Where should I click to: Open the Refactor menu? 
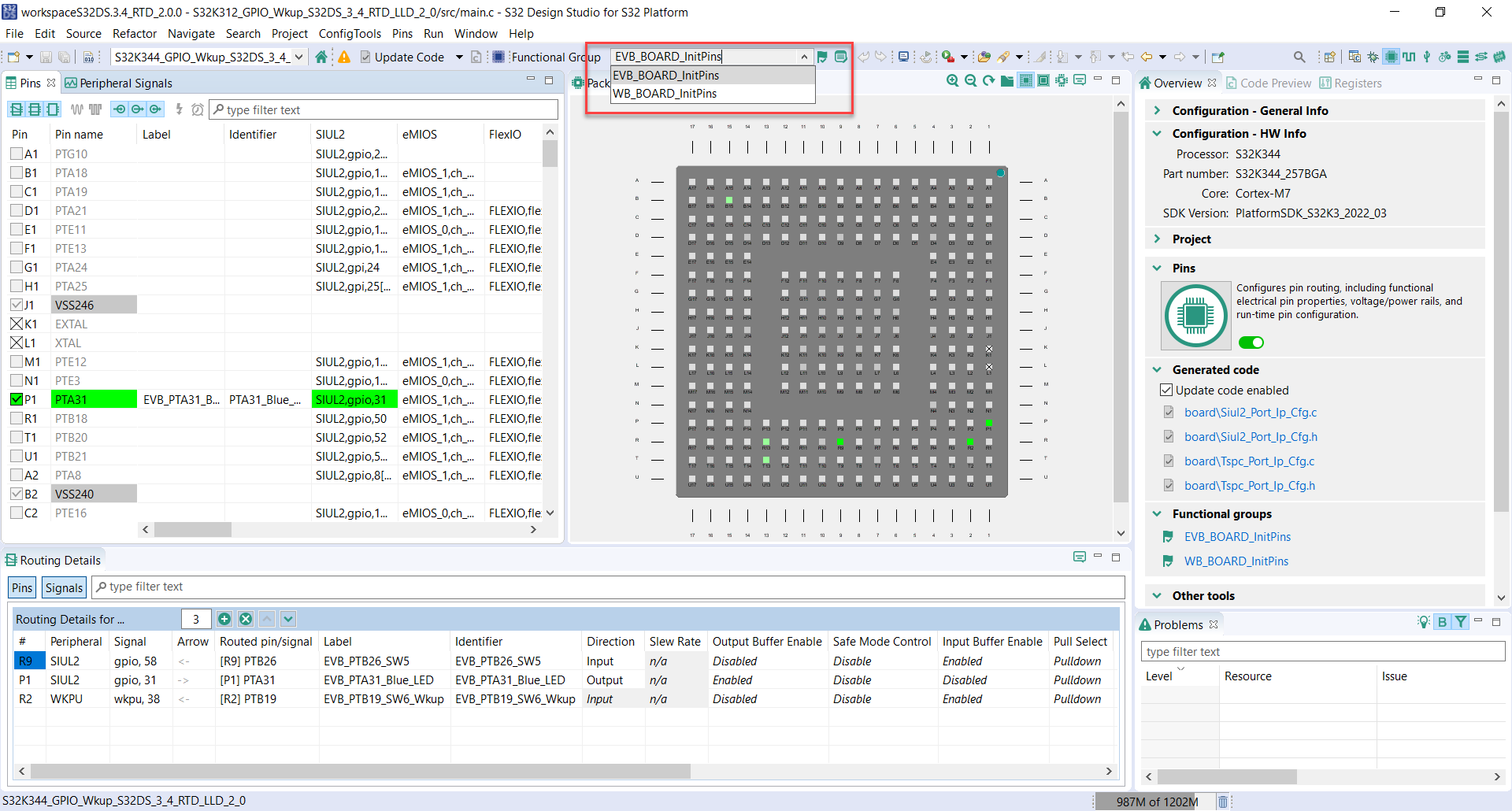pyautogui.click(x=135, y=34)
